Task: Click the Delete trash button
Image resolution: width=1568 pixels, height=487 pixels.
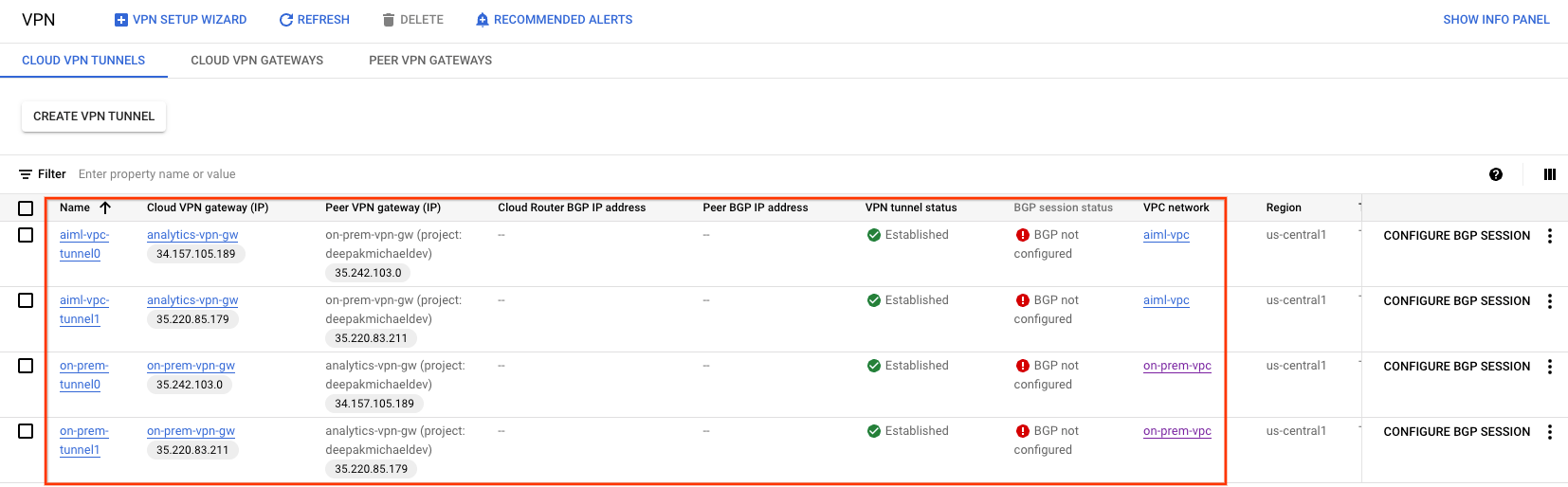Action: coord(412,20)
